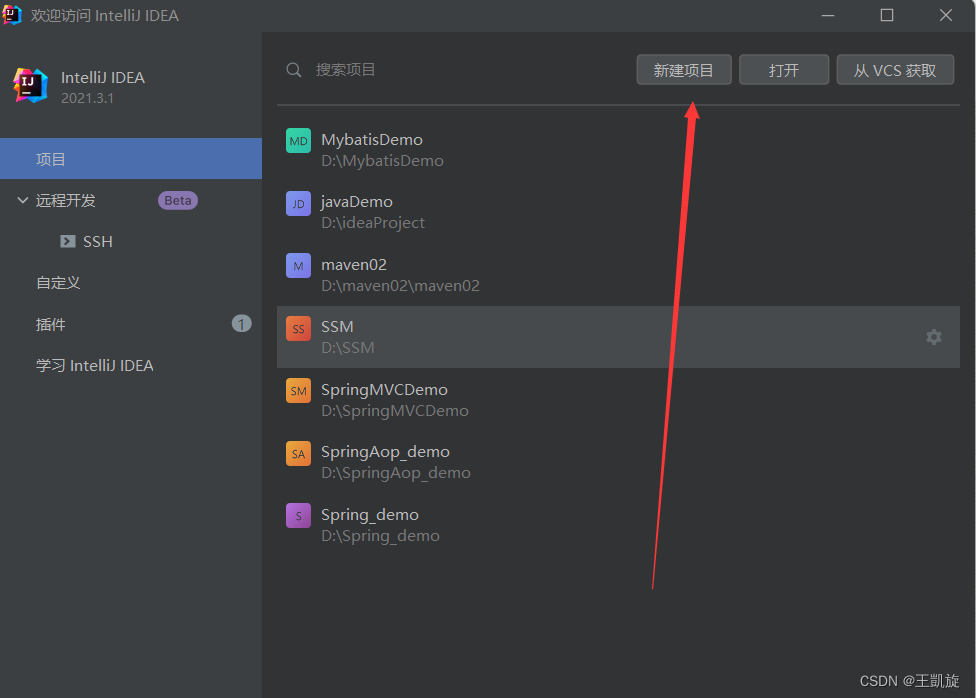Screen dimensions: 976x698
Task: Click the SSH terminal icon
Action: pos(67,242)
